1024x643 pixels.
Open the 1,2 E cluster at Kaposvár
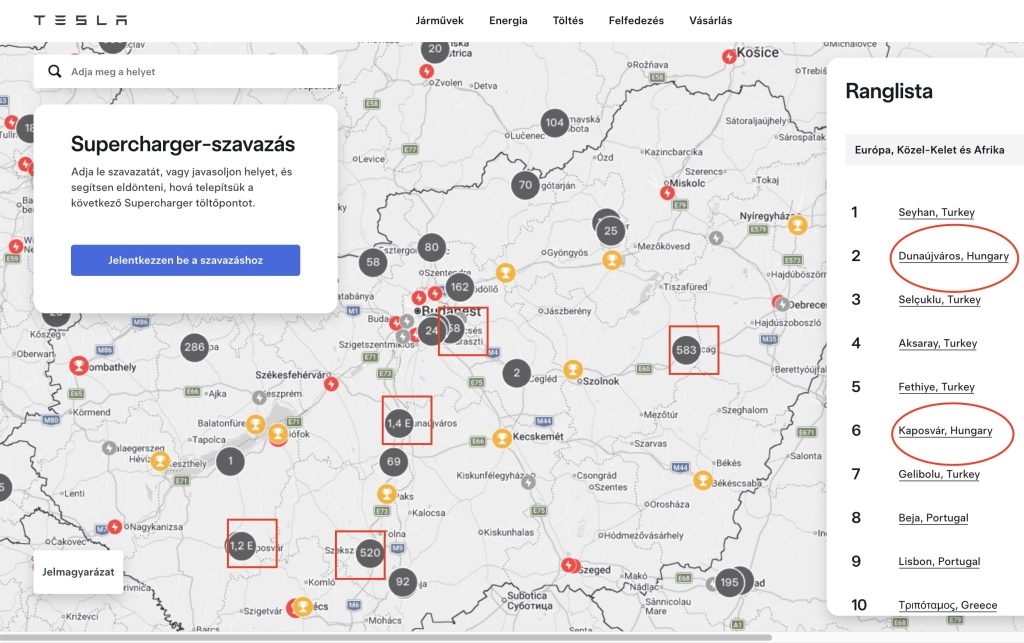[x=241, y=546]
